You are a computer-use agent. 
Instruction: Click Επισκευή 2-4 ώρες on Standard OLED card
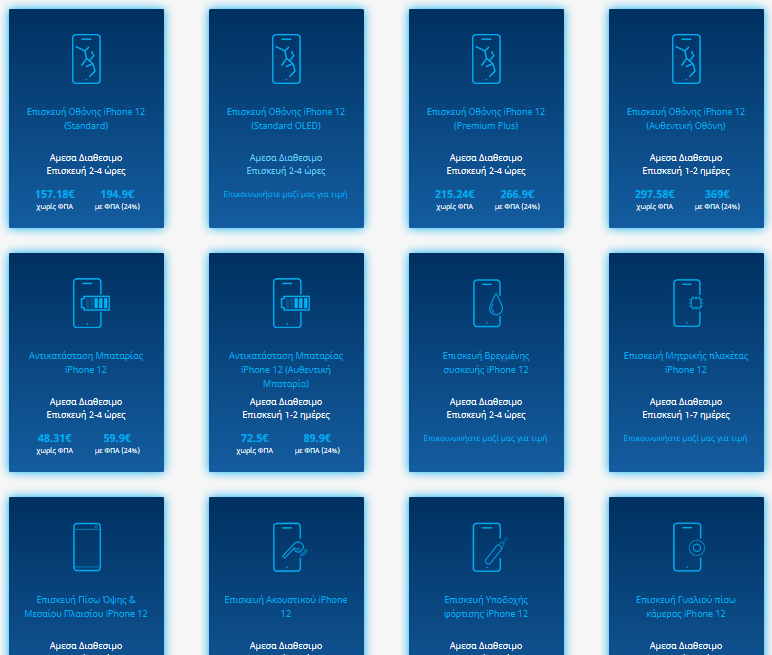tap(286, 171)
